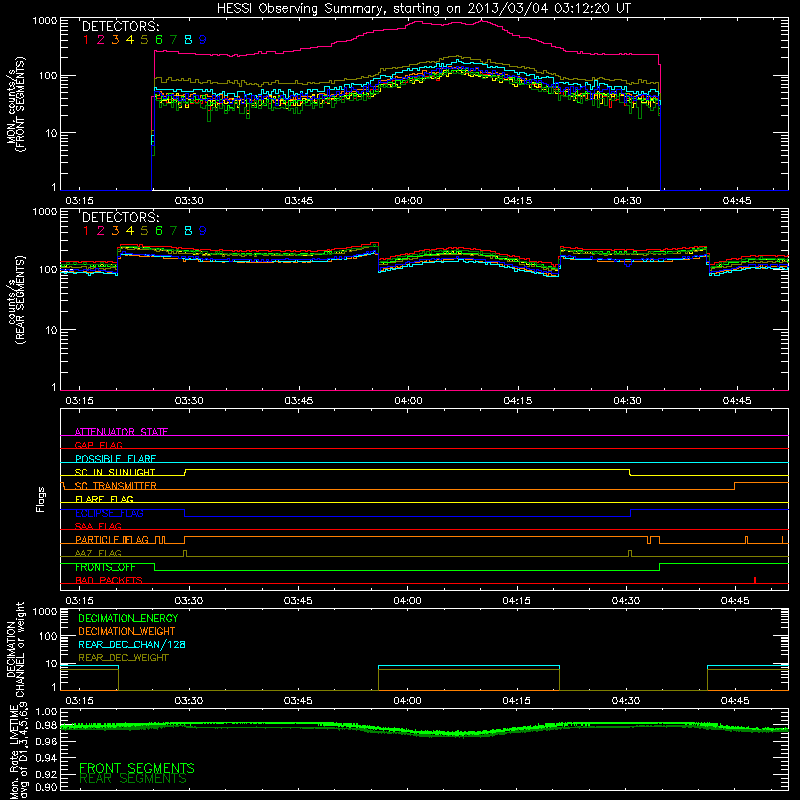Viewport: 800px width, 800px height.
Task: Click the 0.98 livetime axis tick
Action: (x=47, y=726)
